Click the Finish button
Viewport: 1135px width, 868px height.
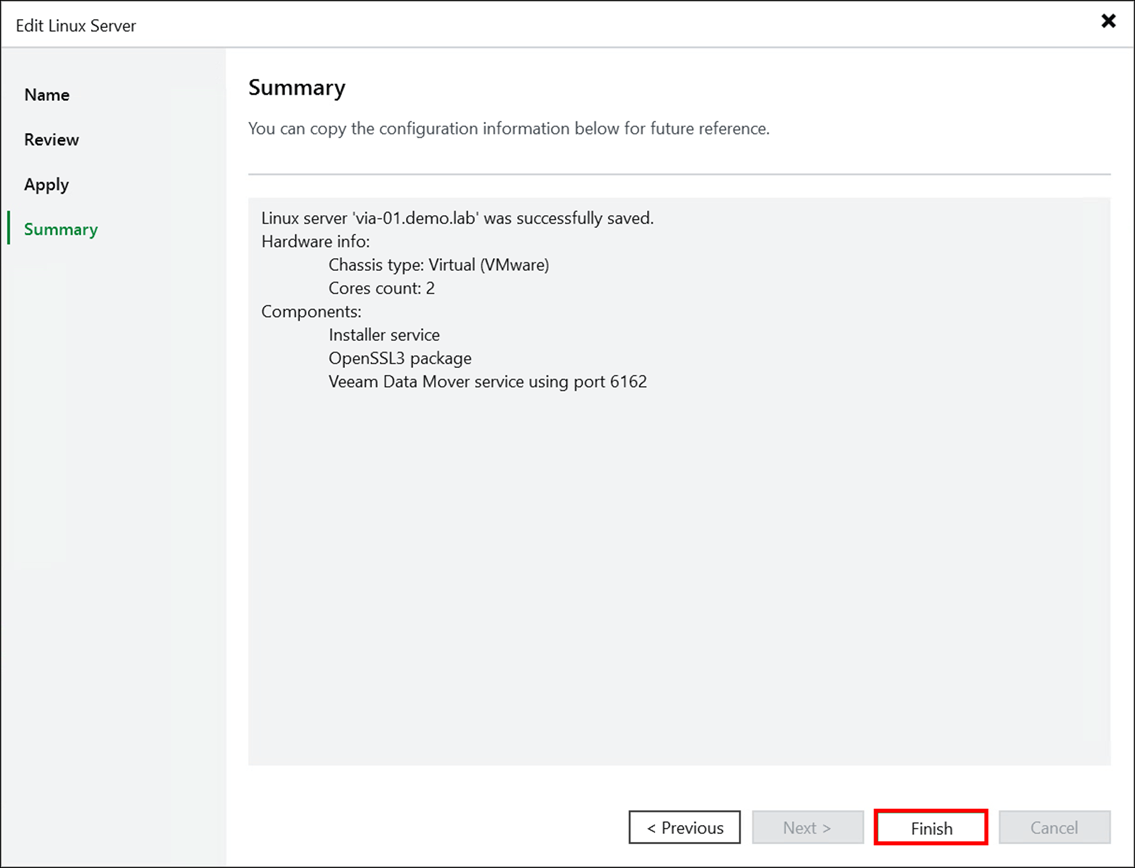(x=930, y=827)
